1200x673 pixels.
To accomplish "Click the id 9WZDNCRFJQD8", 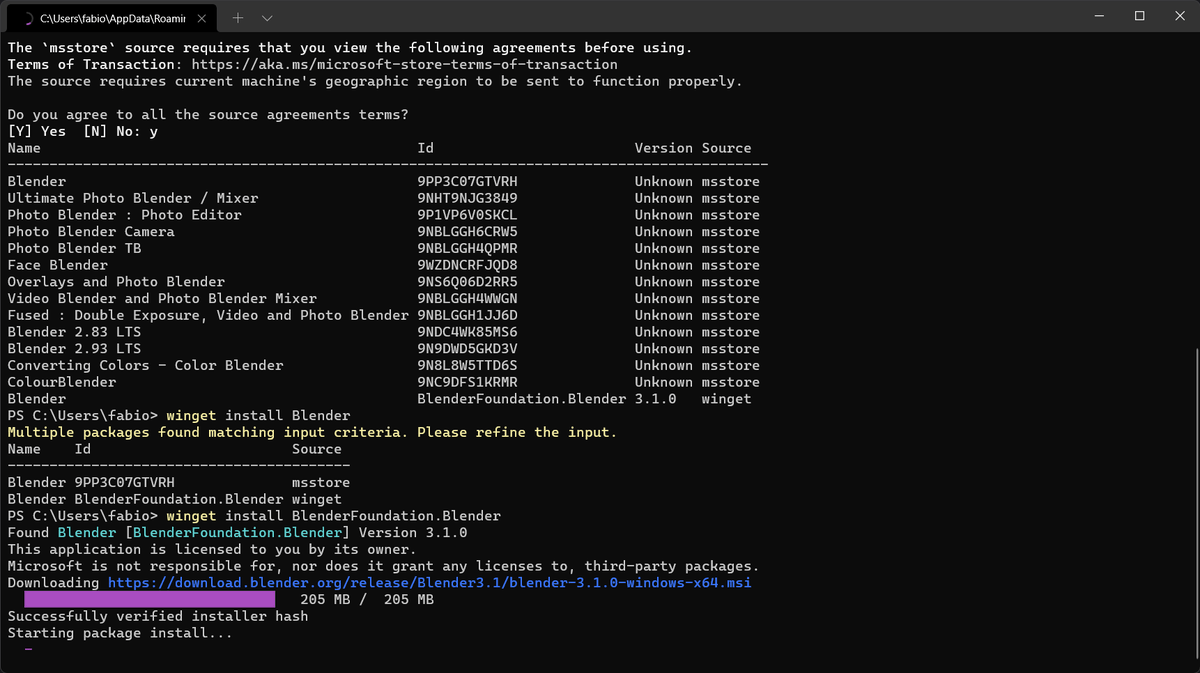I will tap(467, 265).
